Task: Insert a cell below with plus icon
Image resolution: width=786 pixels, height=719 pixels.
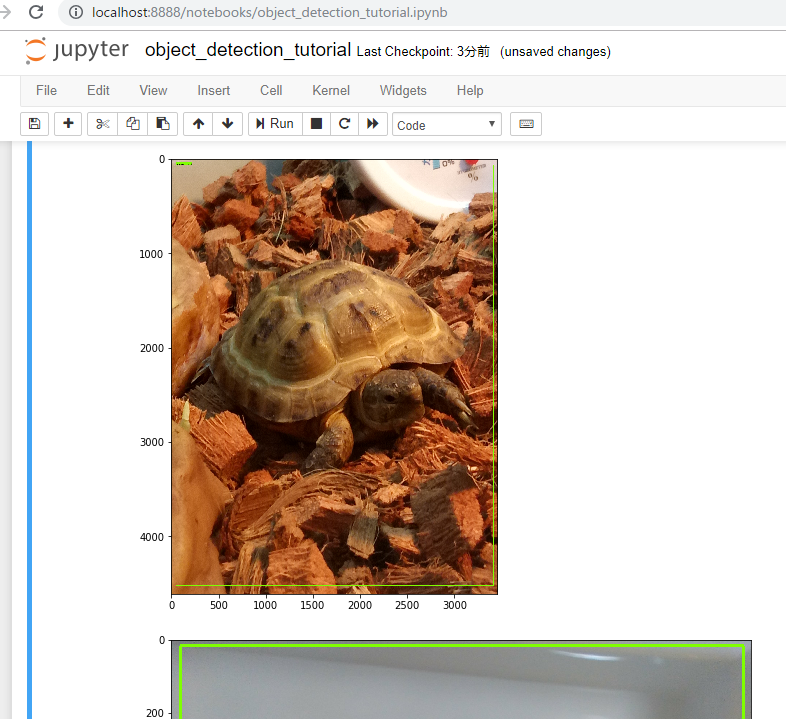Action: point(68,124)
